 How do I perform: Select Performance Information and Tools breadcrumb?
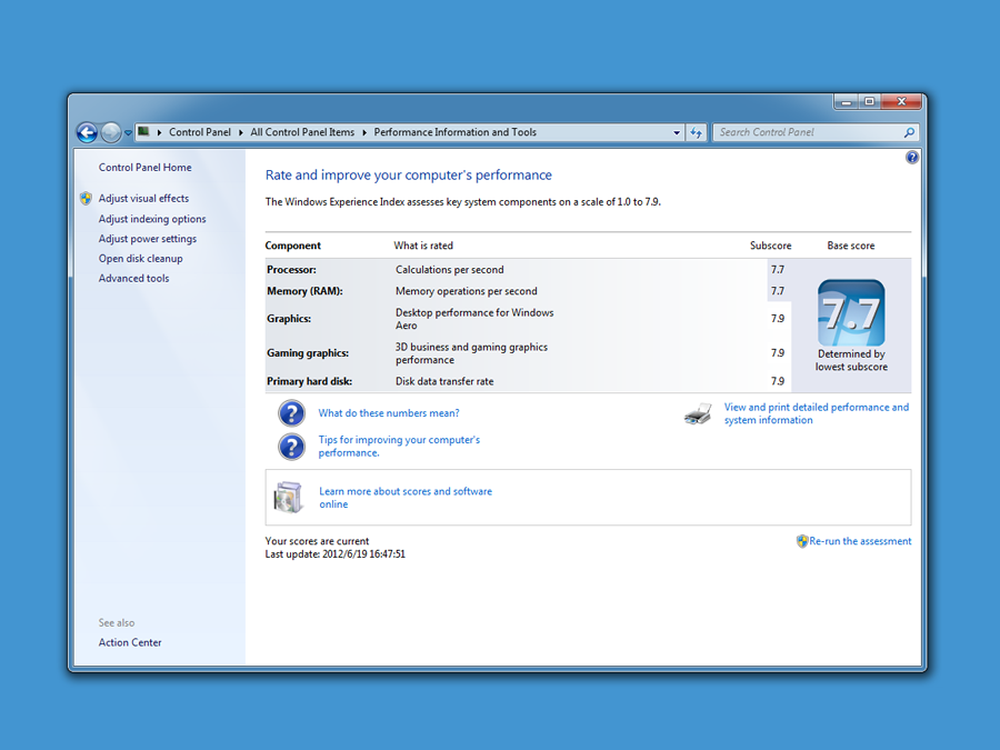click(455, 132)
